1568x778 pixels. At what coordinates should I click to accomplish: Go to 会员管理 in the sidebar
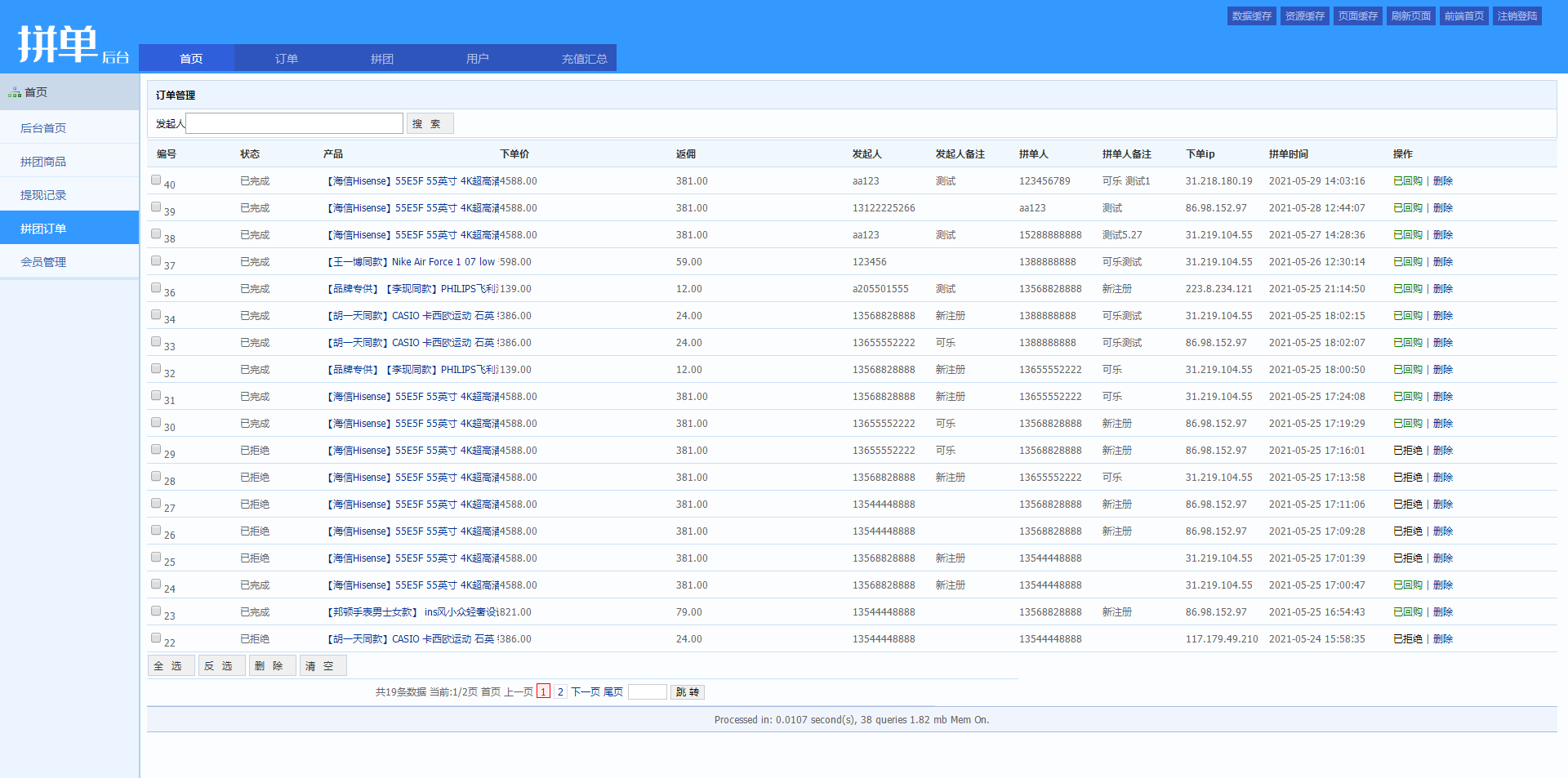pyautogui.click(x=43, y=262)
